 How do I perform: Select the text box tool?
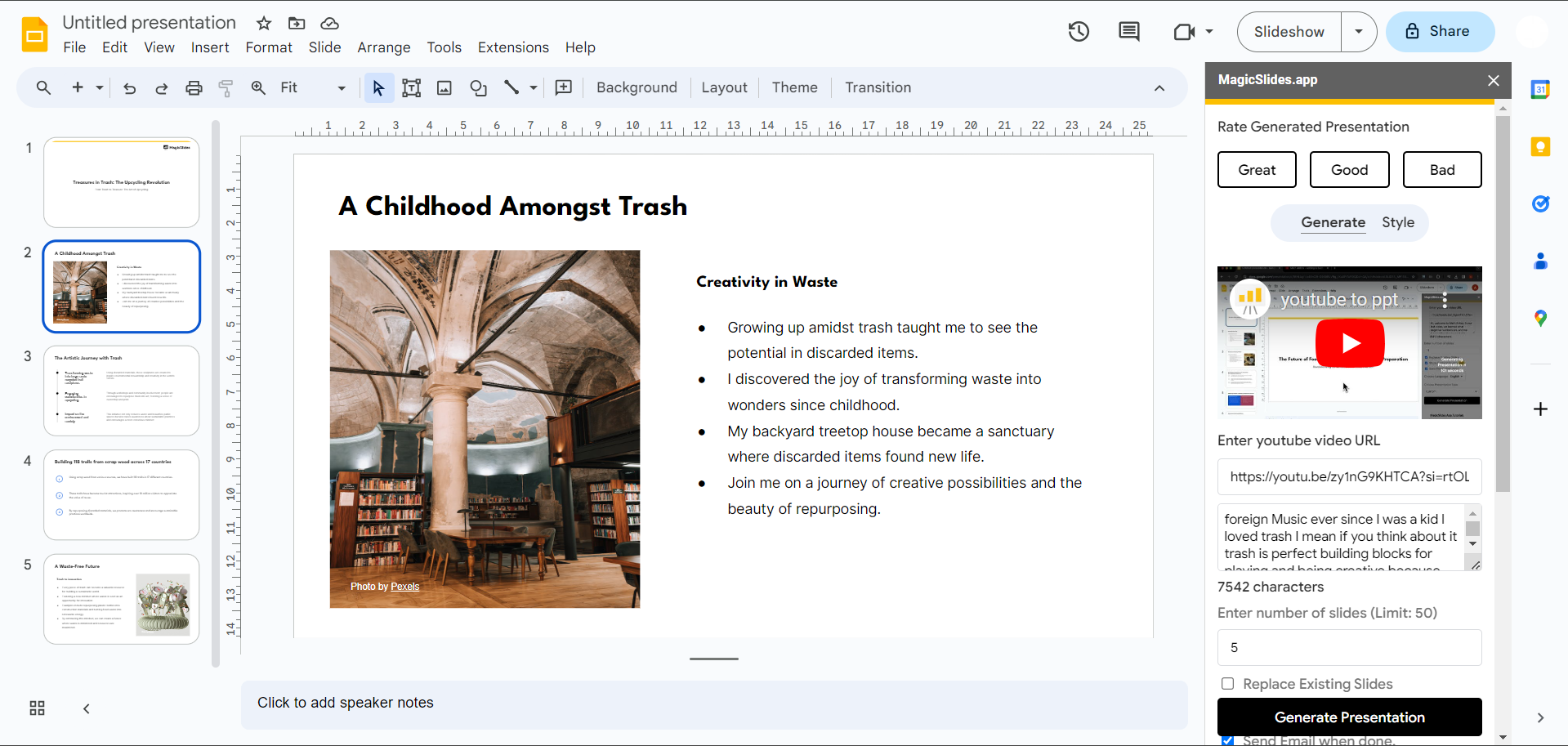pos(411,88)
